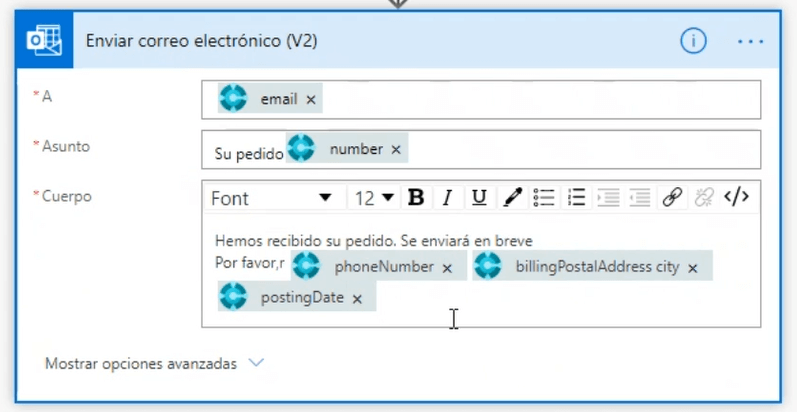Open the three-dots action menu
The width and height of the screenshot is (797, 412).
[x=750, y=41]
